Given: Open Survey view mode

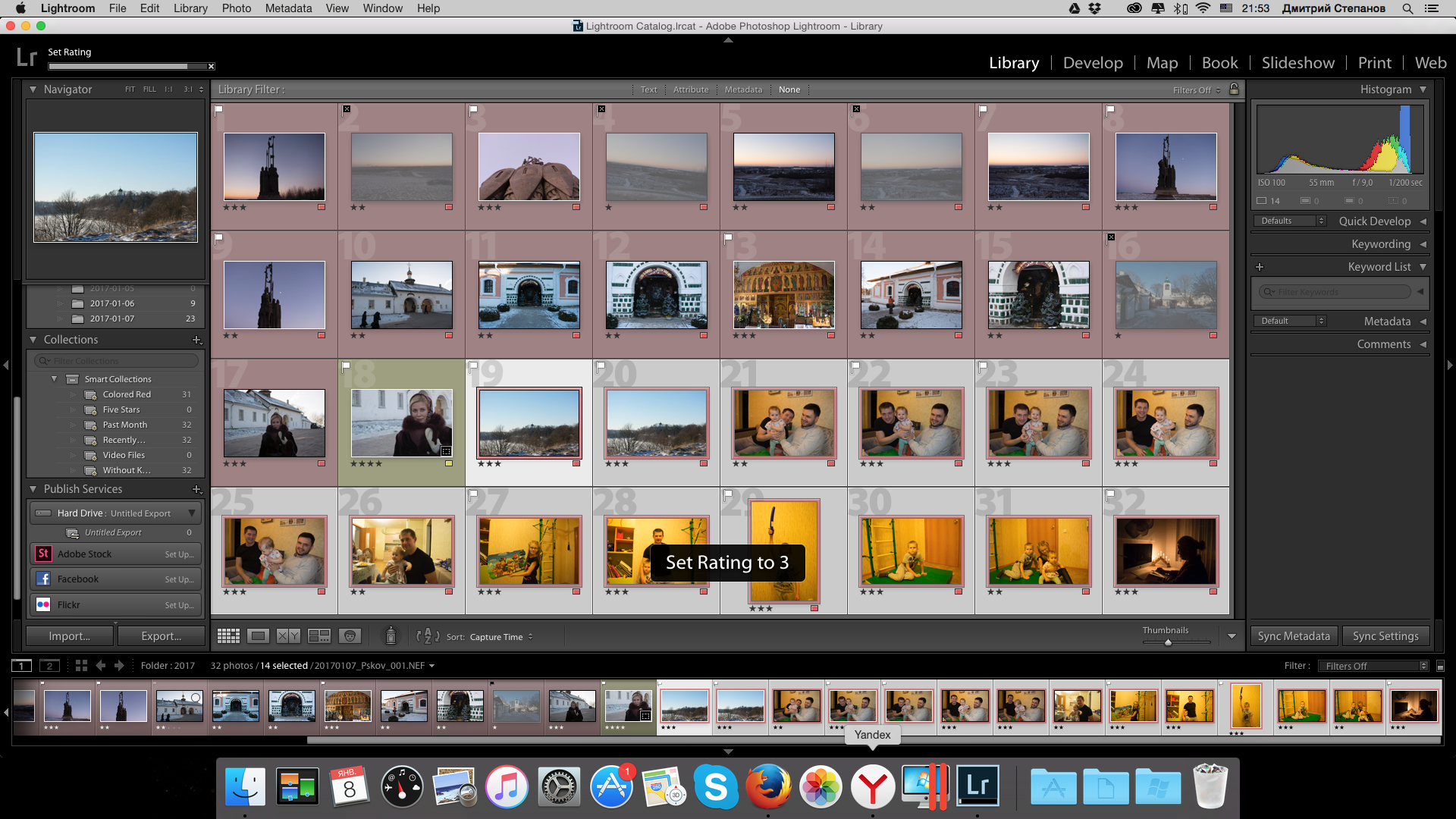Looking at the screenshot, I should click(x=318, y=636).
